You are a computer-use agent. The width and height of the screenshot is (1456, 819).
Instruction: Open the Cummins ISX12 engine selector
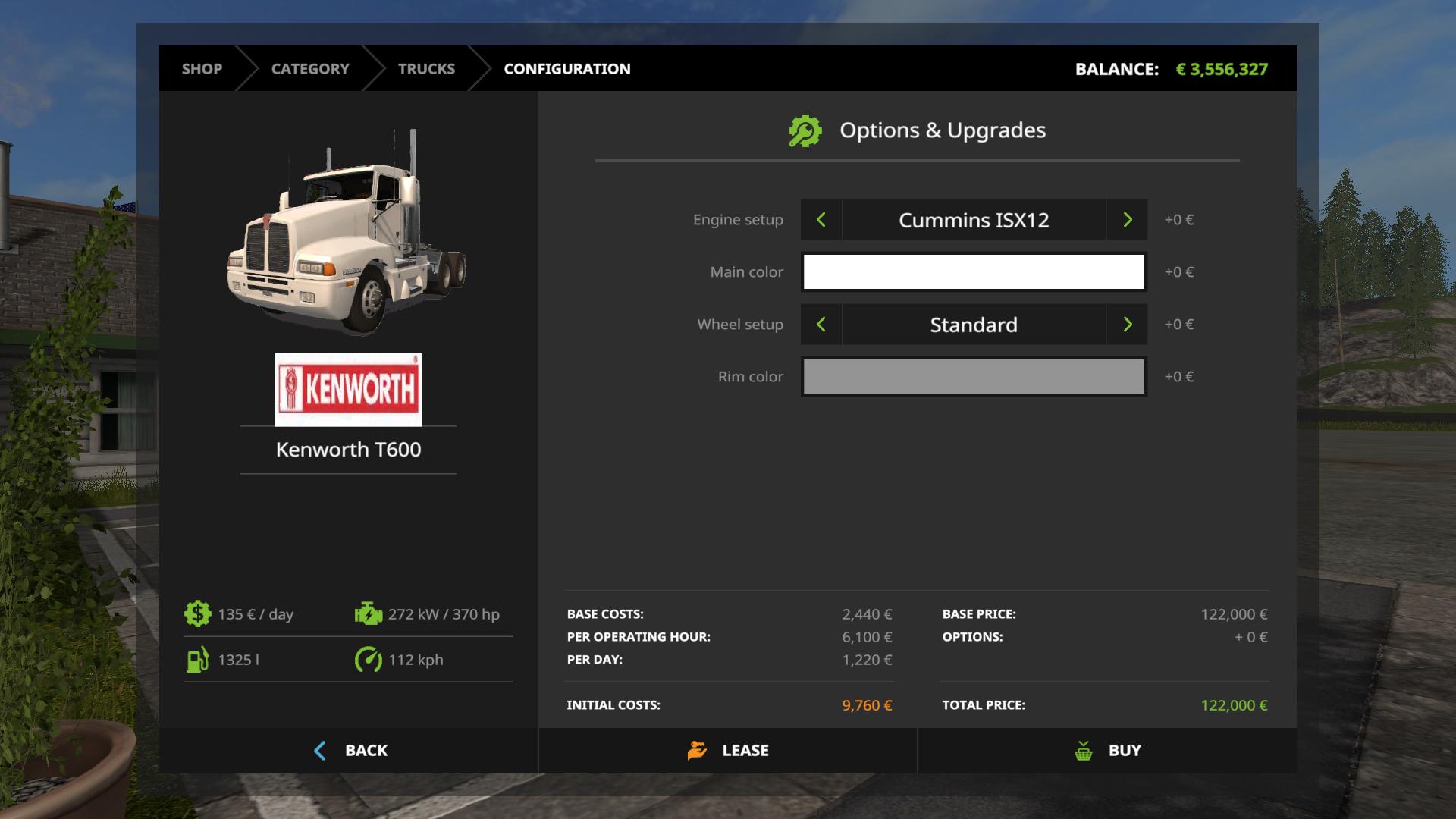(x=974, y=220)
